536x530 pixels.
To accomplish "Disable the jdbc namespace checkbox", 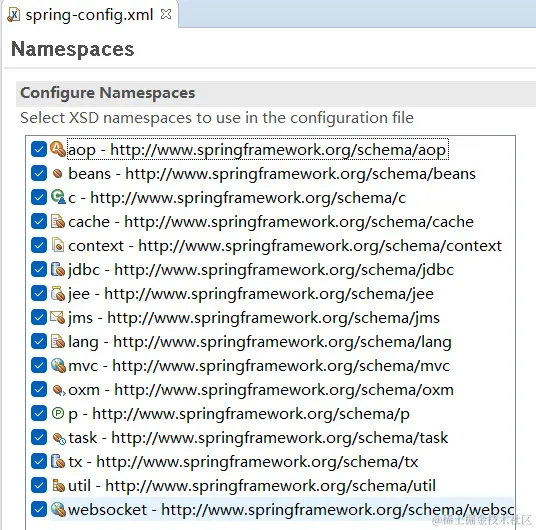I will pos(39,269).
